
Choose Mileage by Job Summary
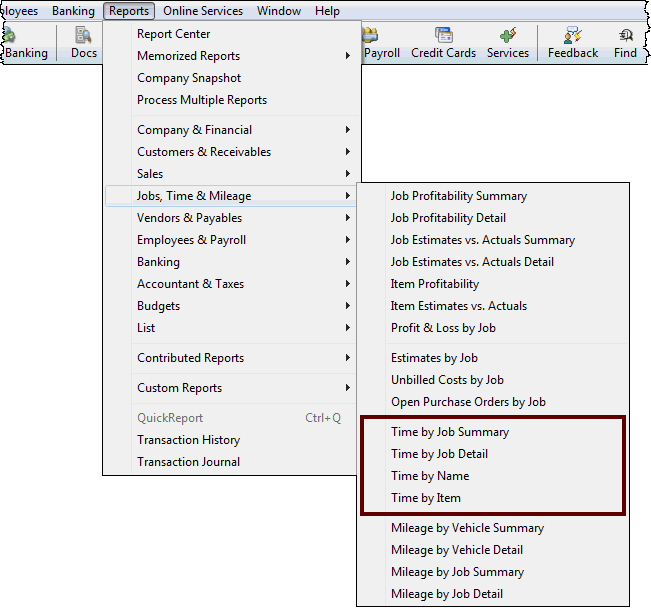pyautogui.click(x=493, y=572)
